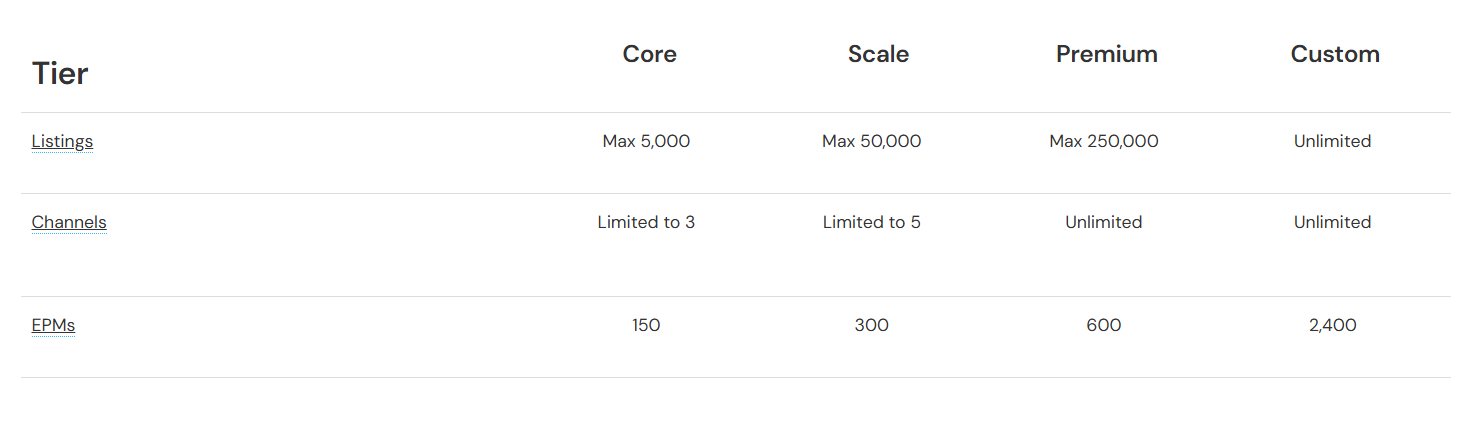
Task: Select the Custom tier column header
Action: pos(1334,54)
